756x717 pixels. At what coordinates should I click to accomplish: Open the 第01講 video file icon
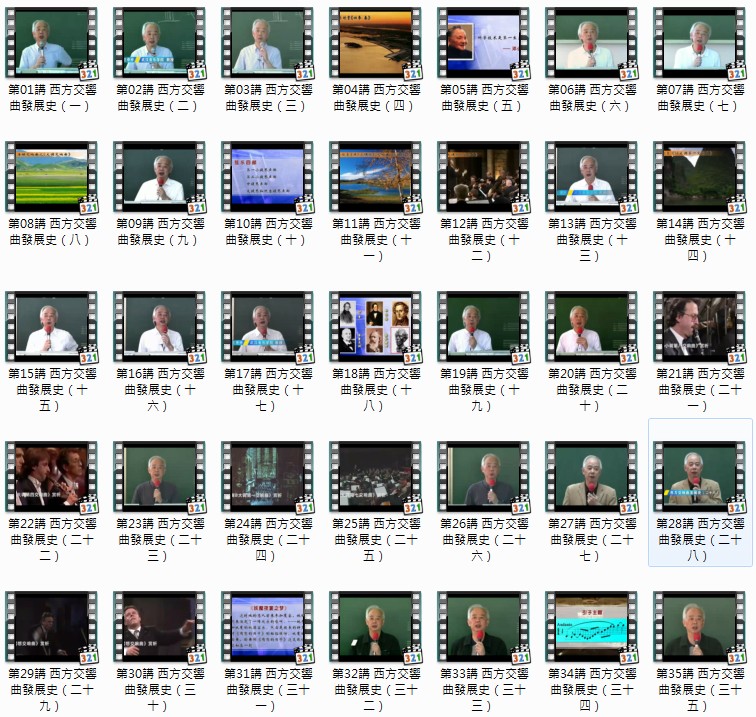coord(51,43)
